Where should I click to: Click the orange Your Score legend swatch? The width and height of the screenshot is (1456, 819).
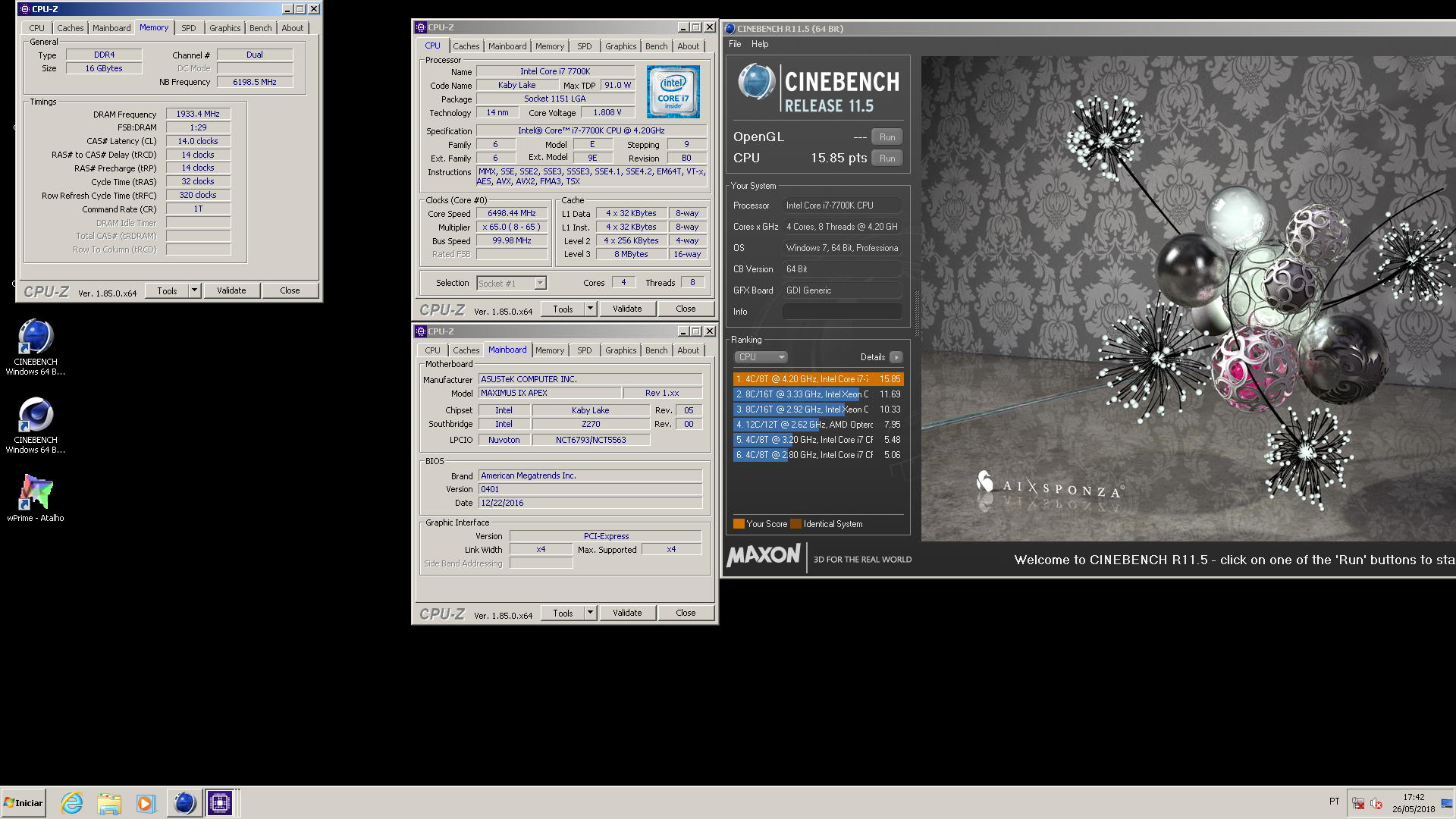(739, 524)
